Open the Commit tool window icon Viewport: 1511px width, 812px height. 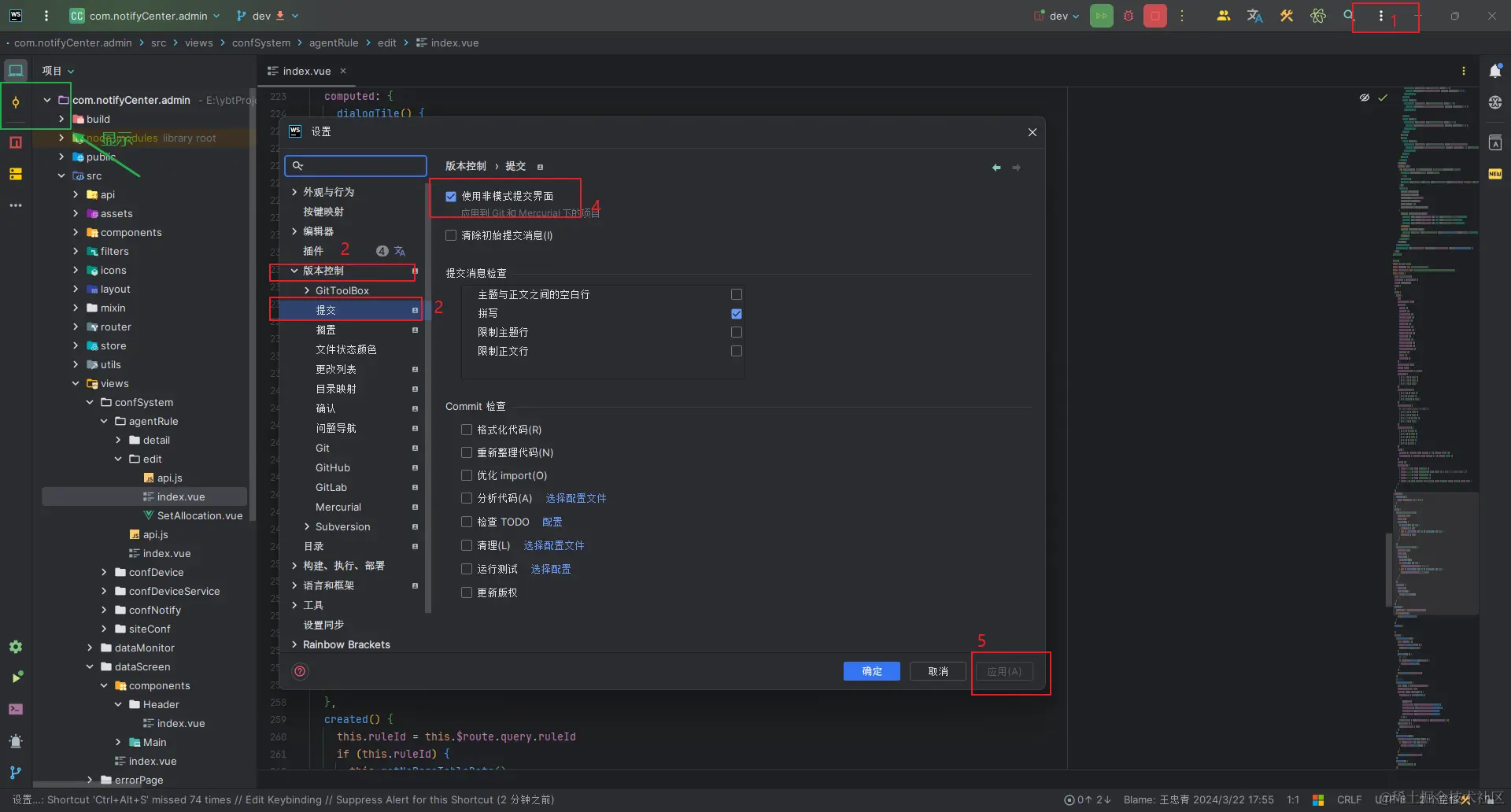[x=16, y=102]
